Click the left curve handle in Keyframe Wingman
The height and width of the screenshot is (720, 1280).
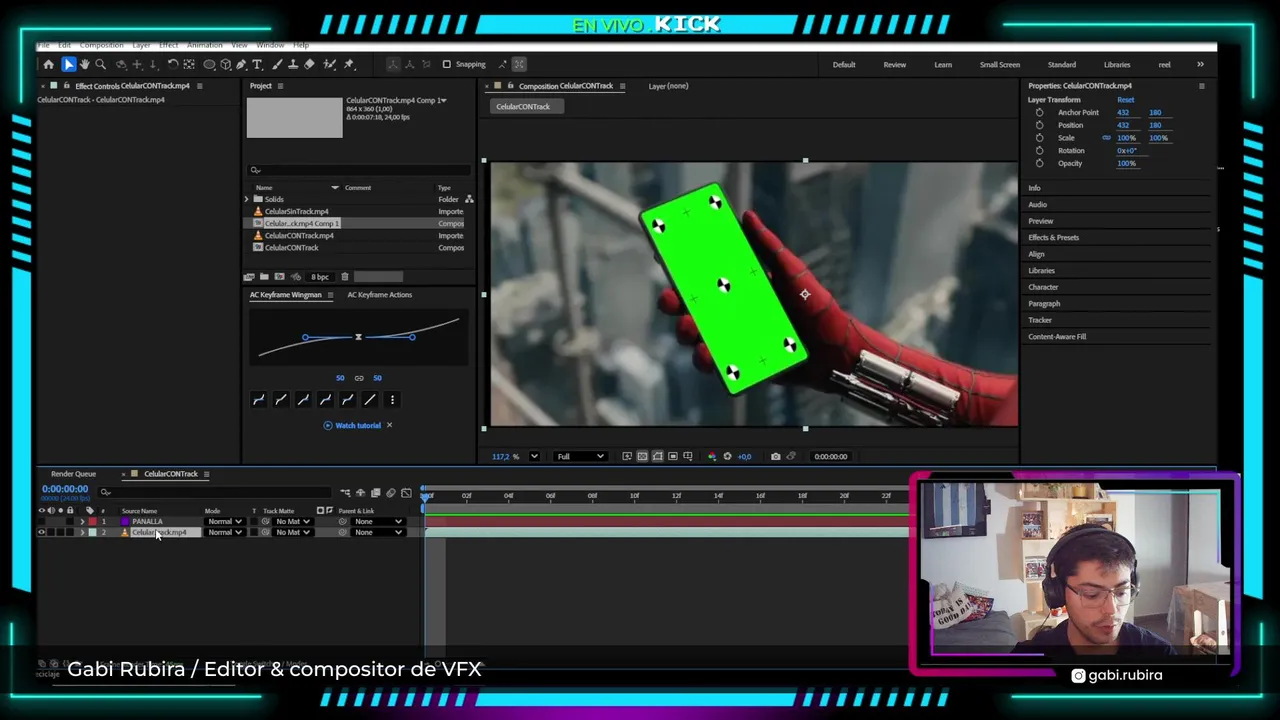(305, 337)
